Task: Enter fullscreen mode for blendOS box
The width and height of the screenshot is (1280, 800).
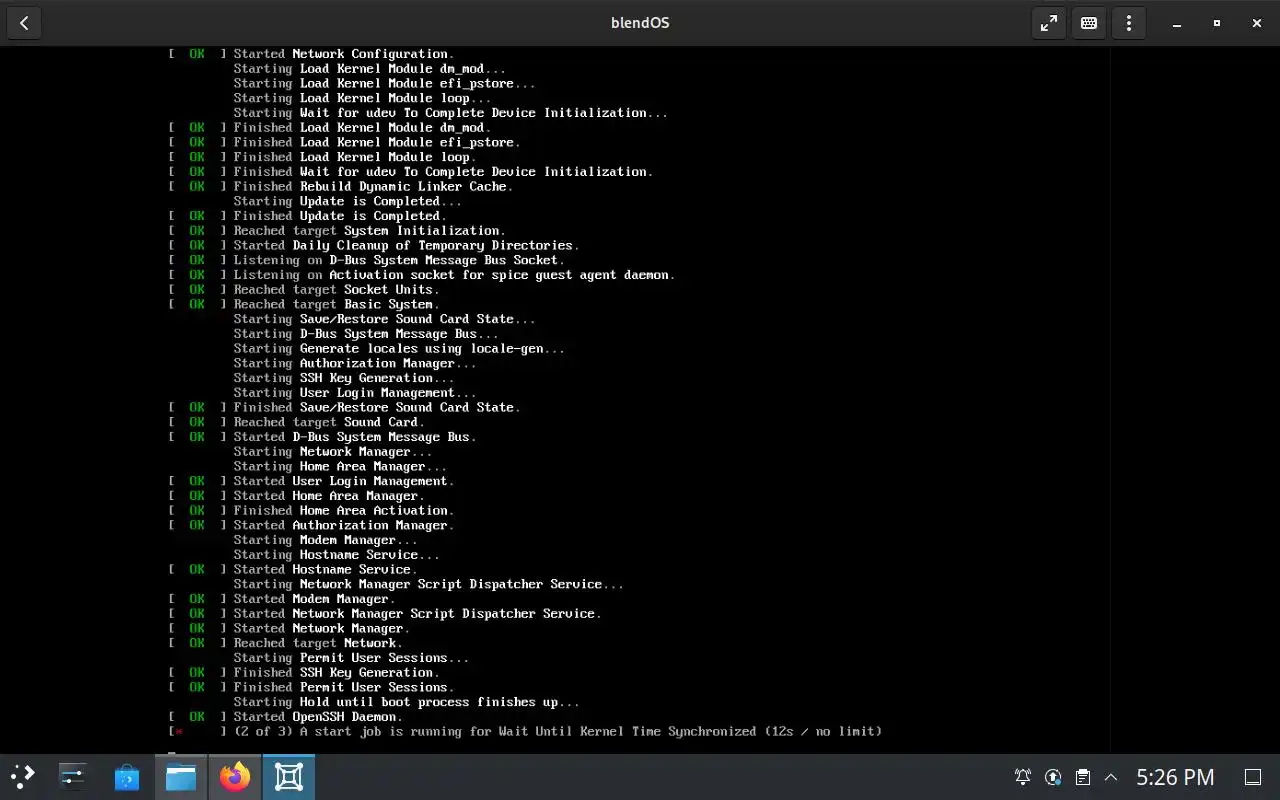Action: (x=1049, y=23)
